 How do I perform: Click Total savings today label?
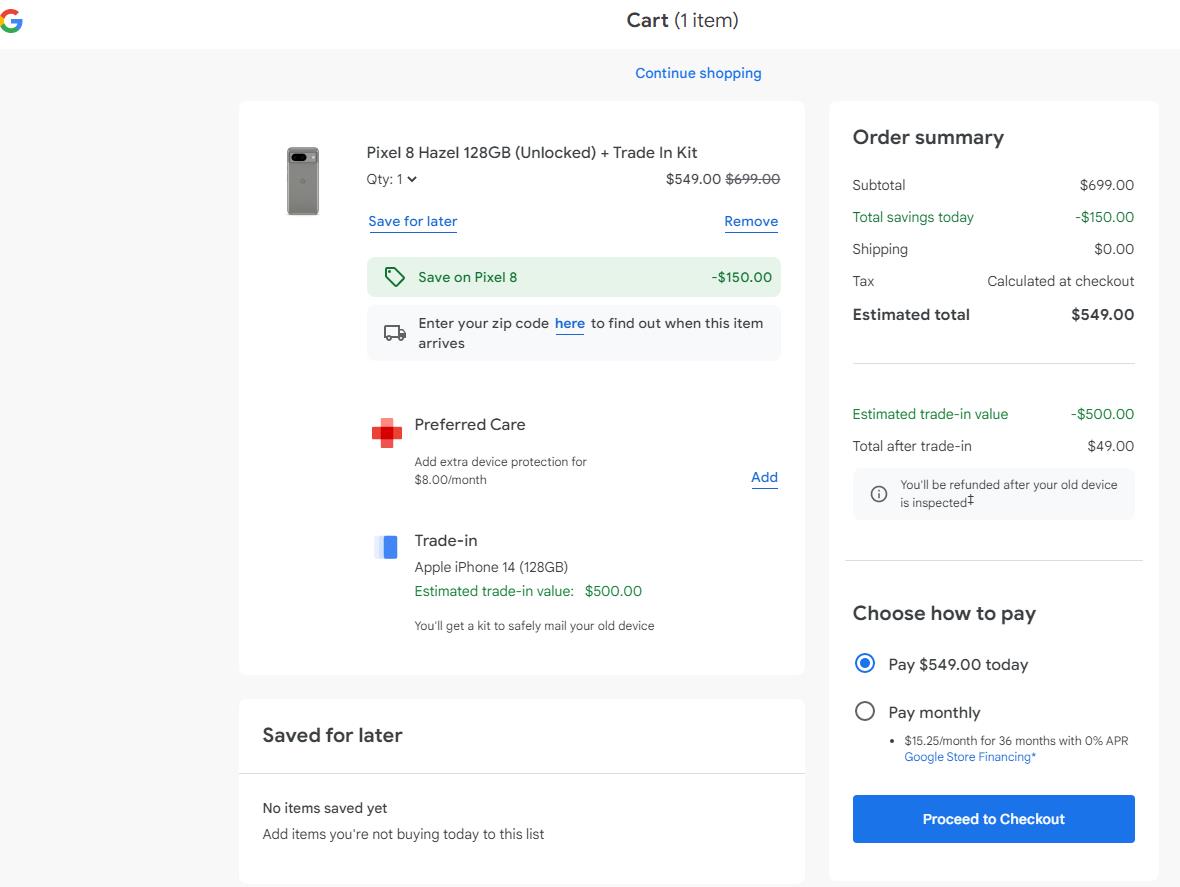click(913, 217)
